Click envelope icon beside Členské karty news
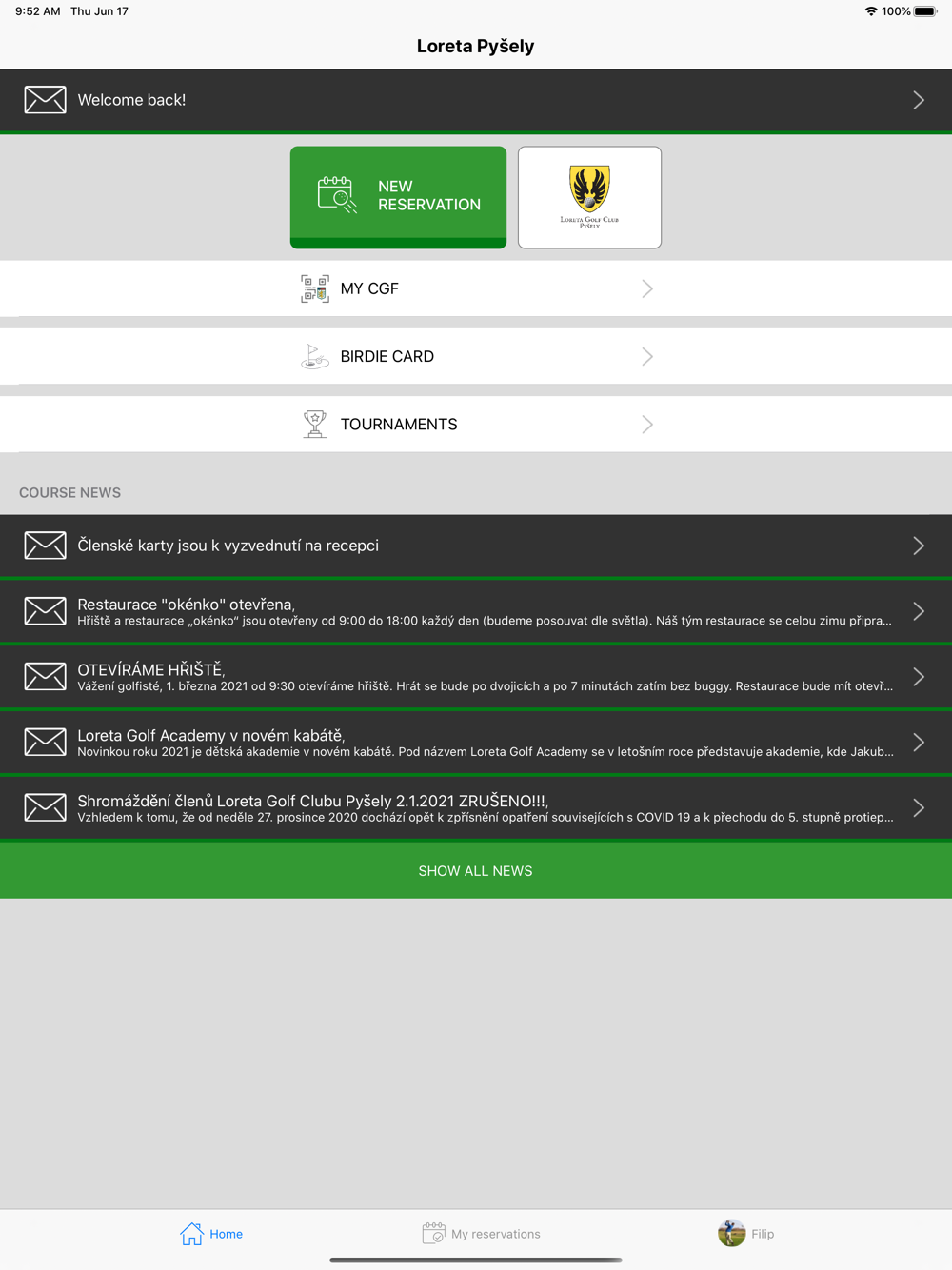Image resolution: width=952 pixels, height=1270 pixels. click(x=45, y=546)
